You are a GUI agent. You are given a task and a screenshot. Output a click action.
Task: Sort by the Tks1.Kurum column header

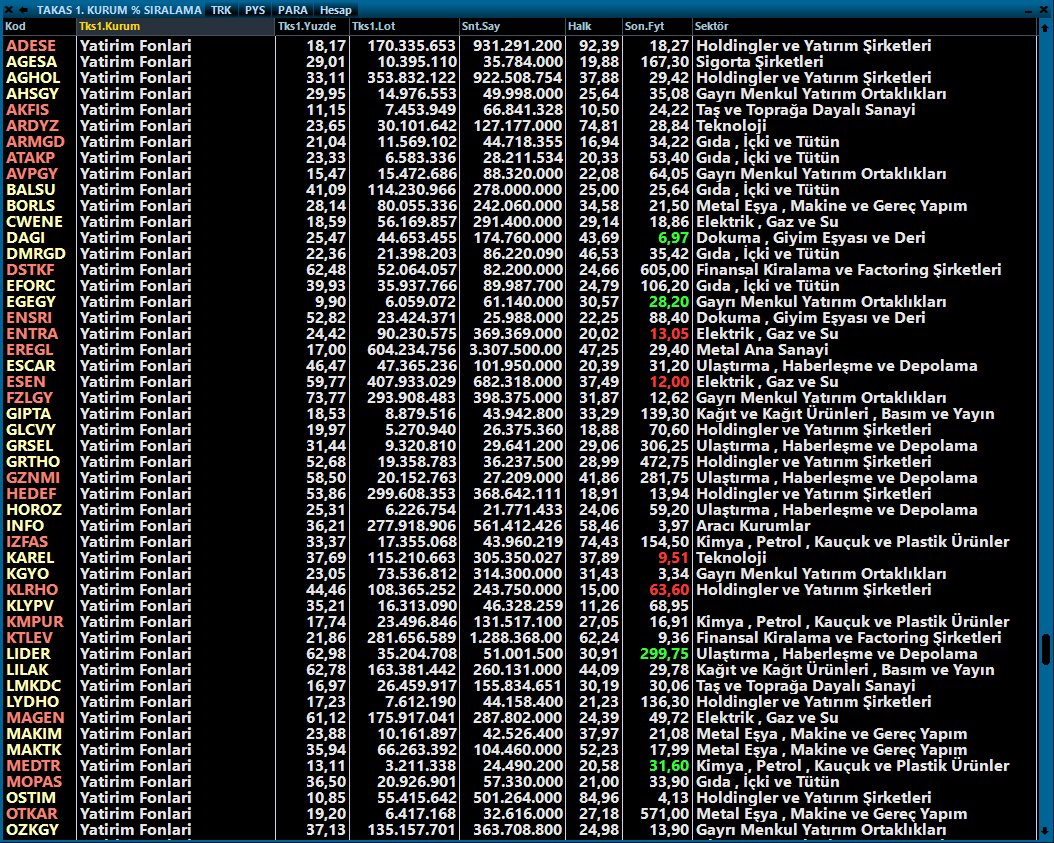tap(176, 26)
